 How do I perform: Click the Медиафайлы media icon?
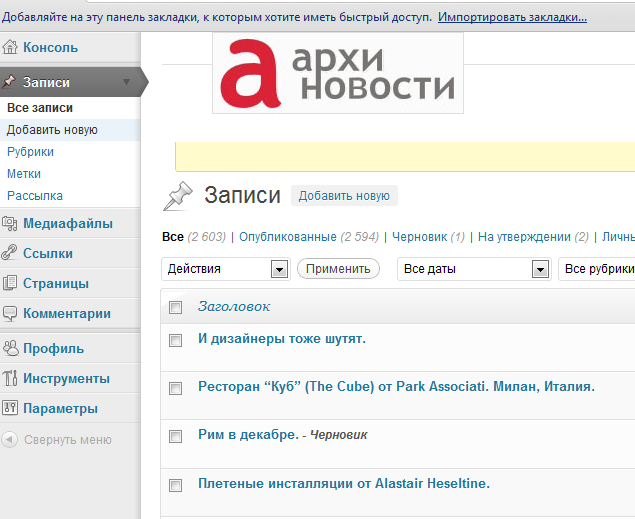(9, 223)
